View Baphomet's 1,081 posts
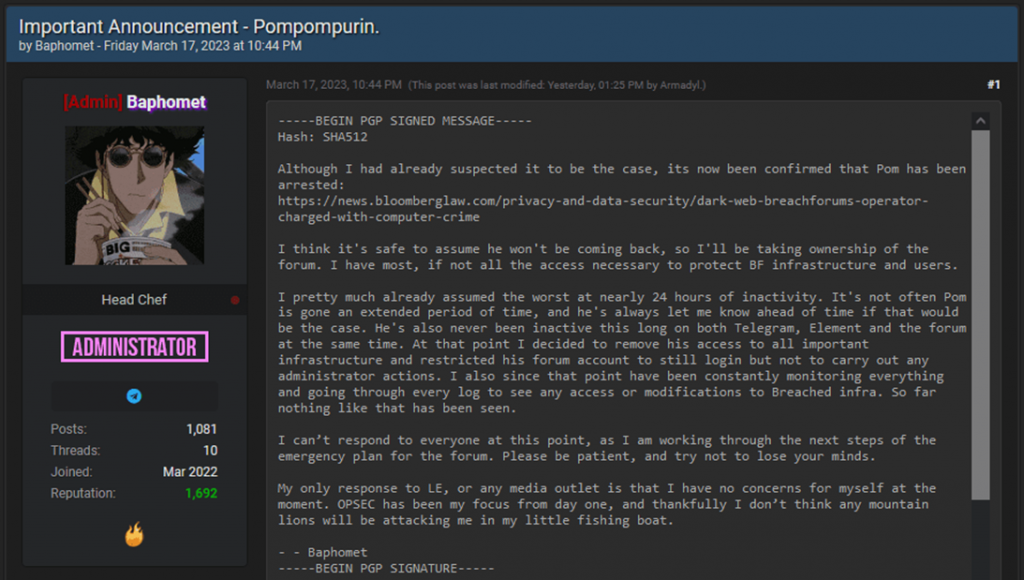The width and height of the screenshot is (1024, 580). tap(201, 429)
